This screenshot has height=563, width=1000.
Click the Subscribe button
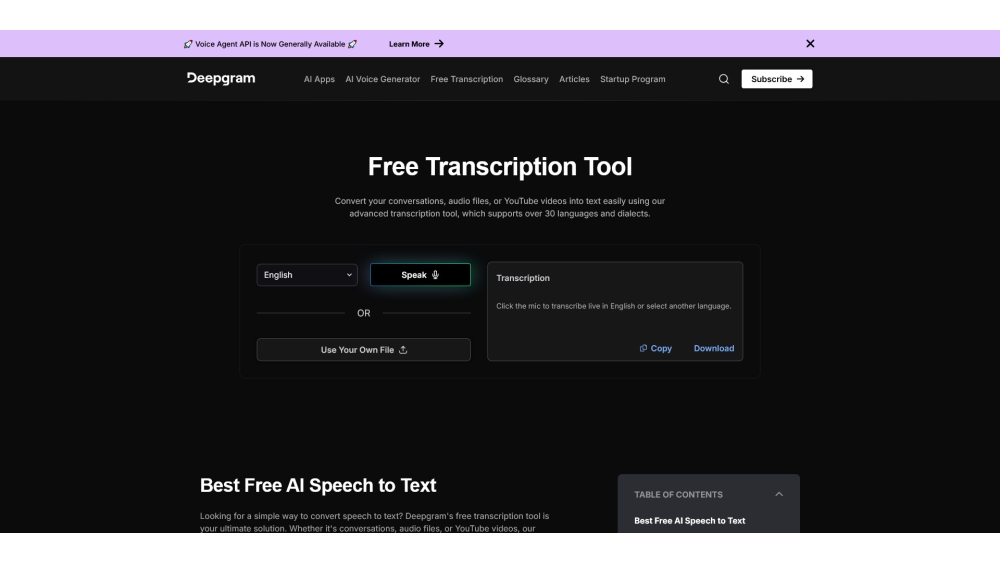pos(776,79)
